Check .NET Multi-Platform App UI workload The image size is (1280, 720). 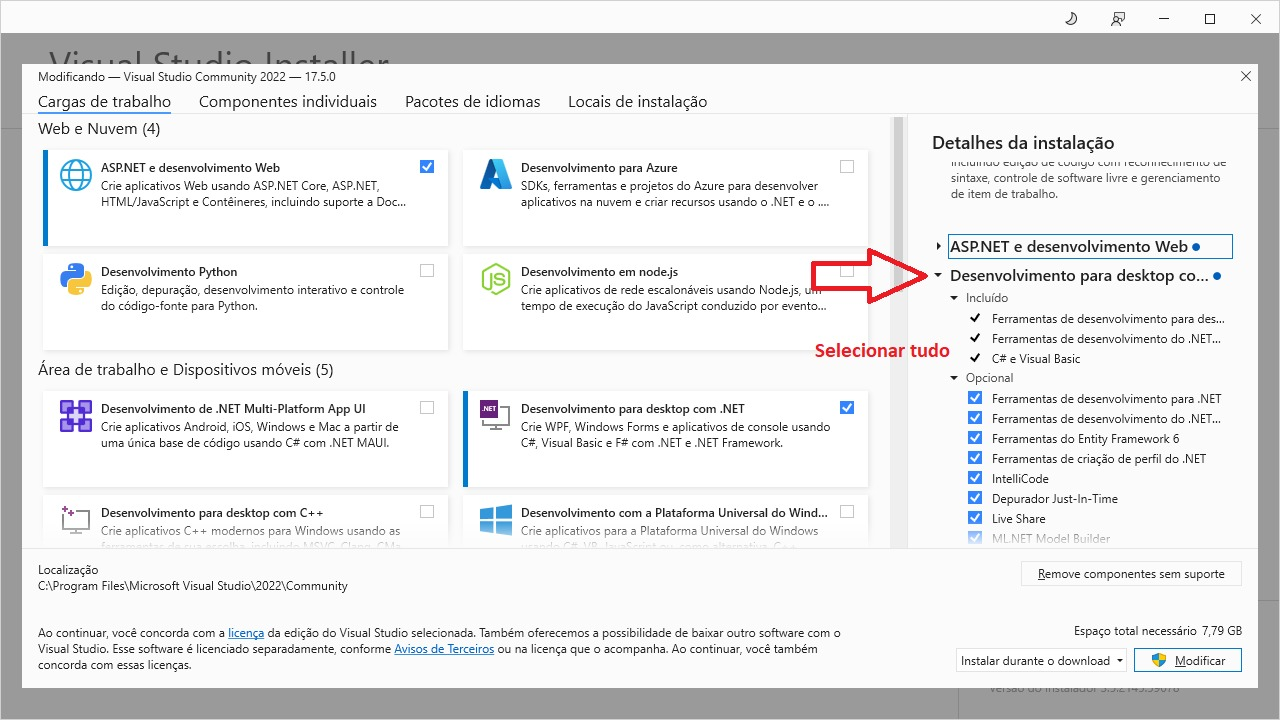click(x=427, y=408)
